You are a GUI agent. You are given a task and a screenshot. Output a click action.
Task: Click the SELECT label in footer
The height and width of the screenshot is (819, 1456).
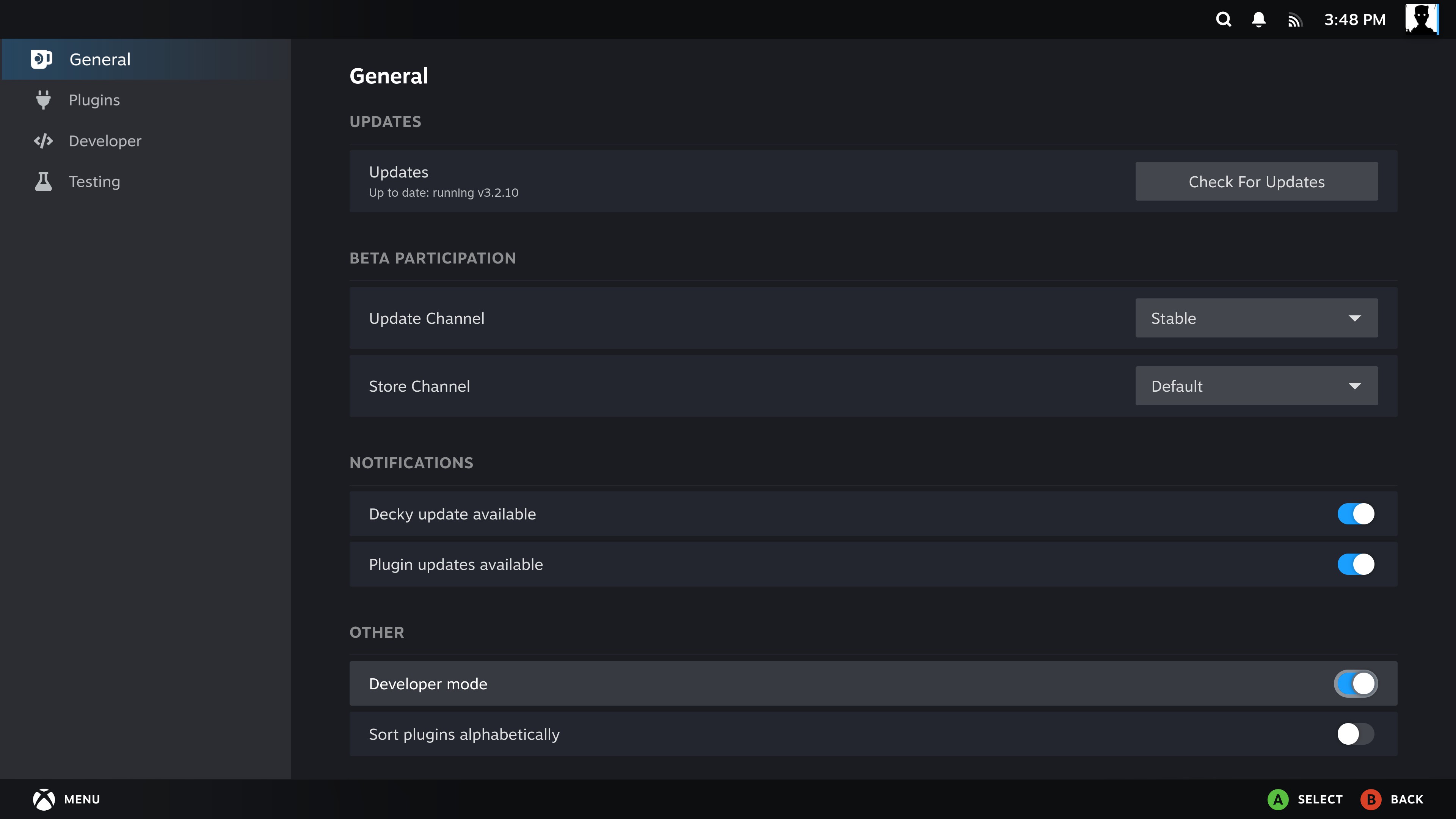point(1320,799)
